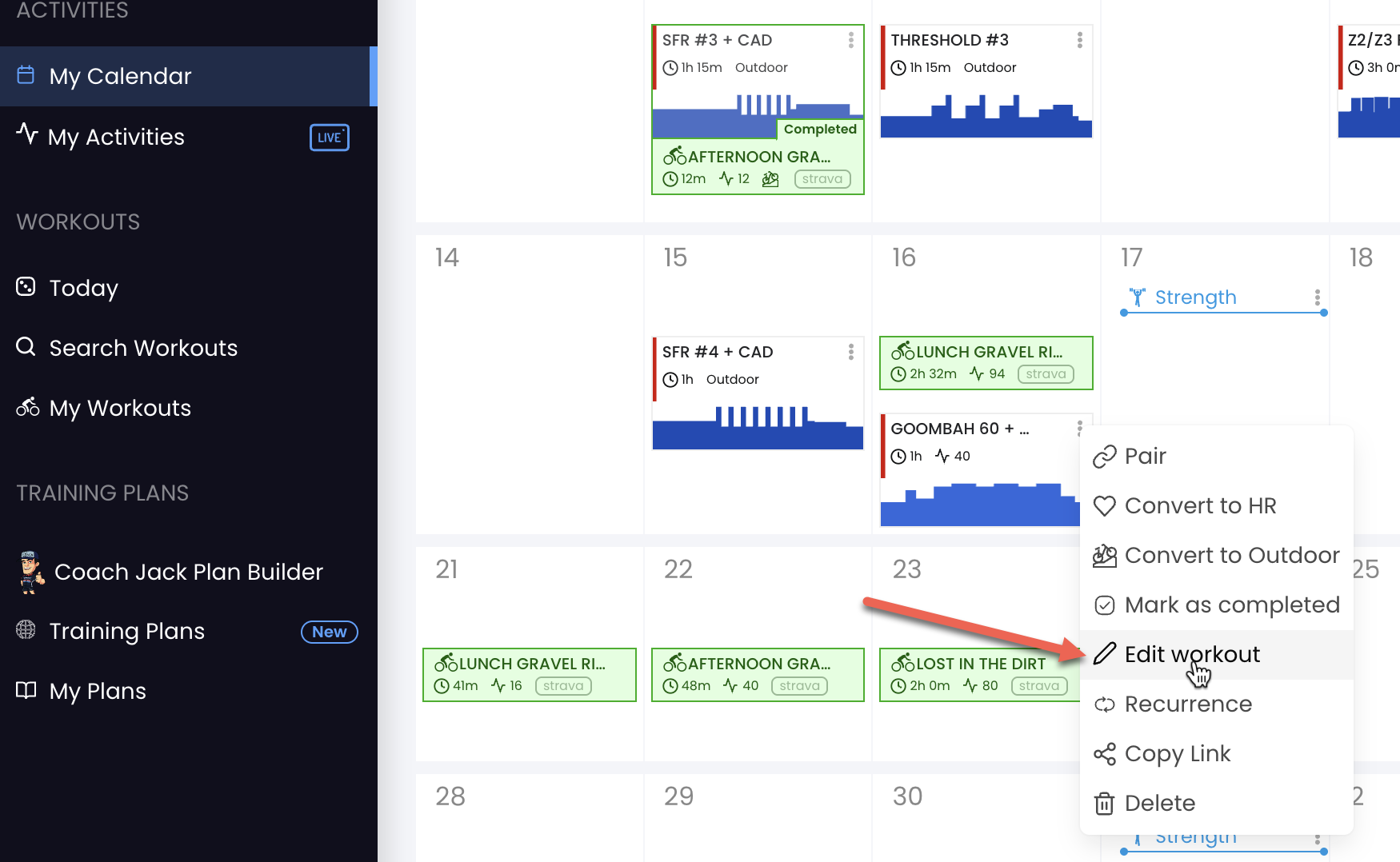Open Coach Jack Plan Builder
Screen dimensions: 1400x862
(189, 572)
